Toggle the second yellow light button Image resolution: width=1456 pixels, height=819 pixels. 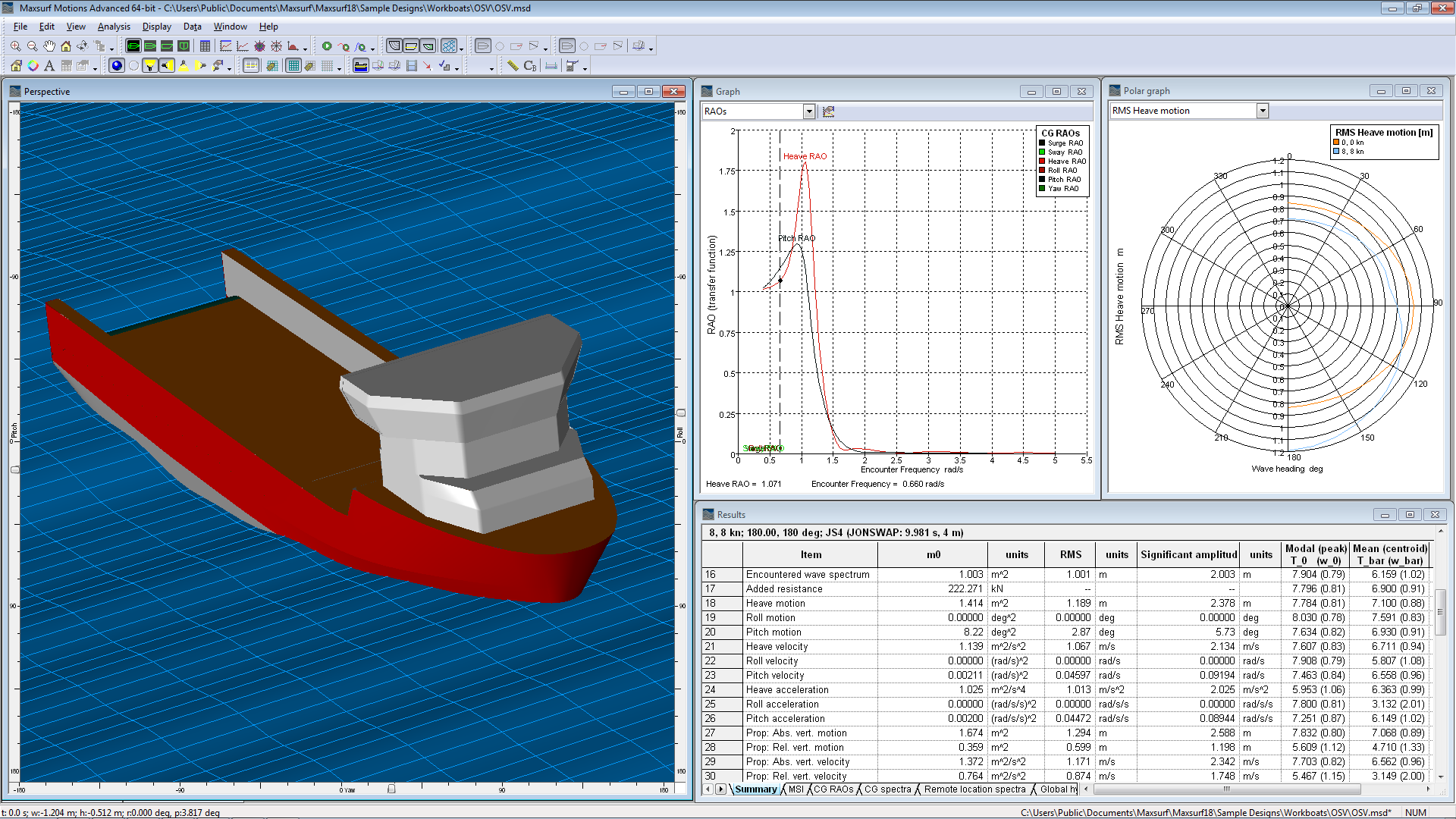click(167, 66)
